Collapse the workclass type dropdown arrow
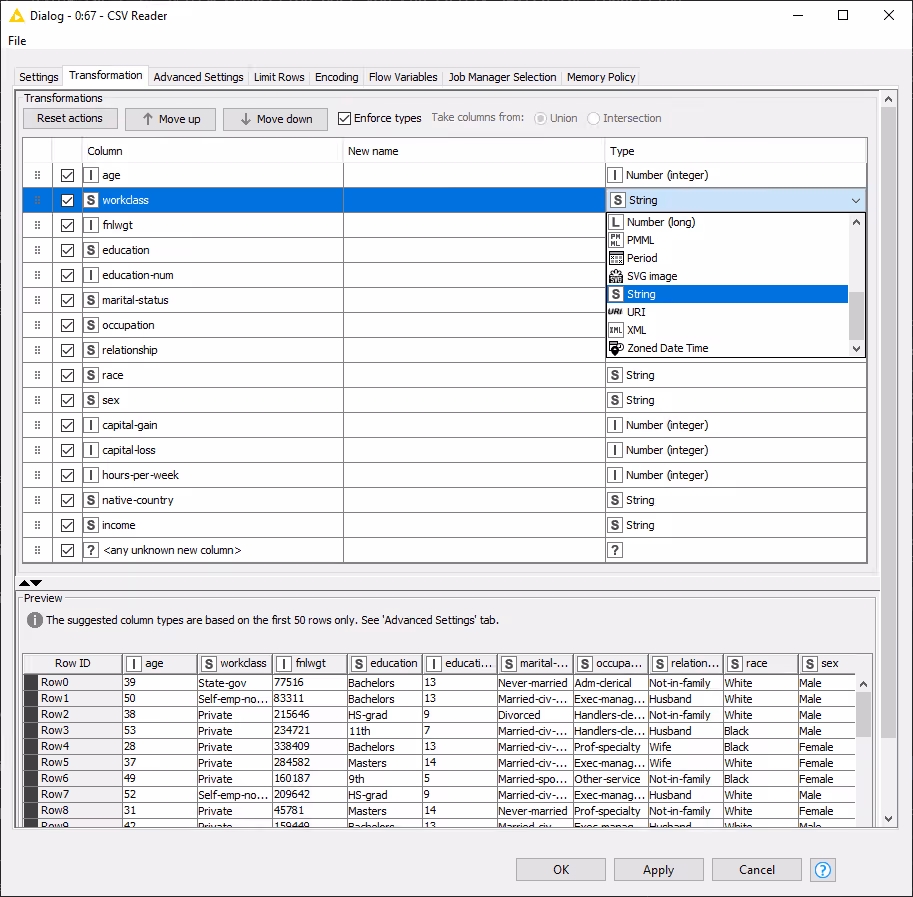The image size is (913, 897). point(855,200)
